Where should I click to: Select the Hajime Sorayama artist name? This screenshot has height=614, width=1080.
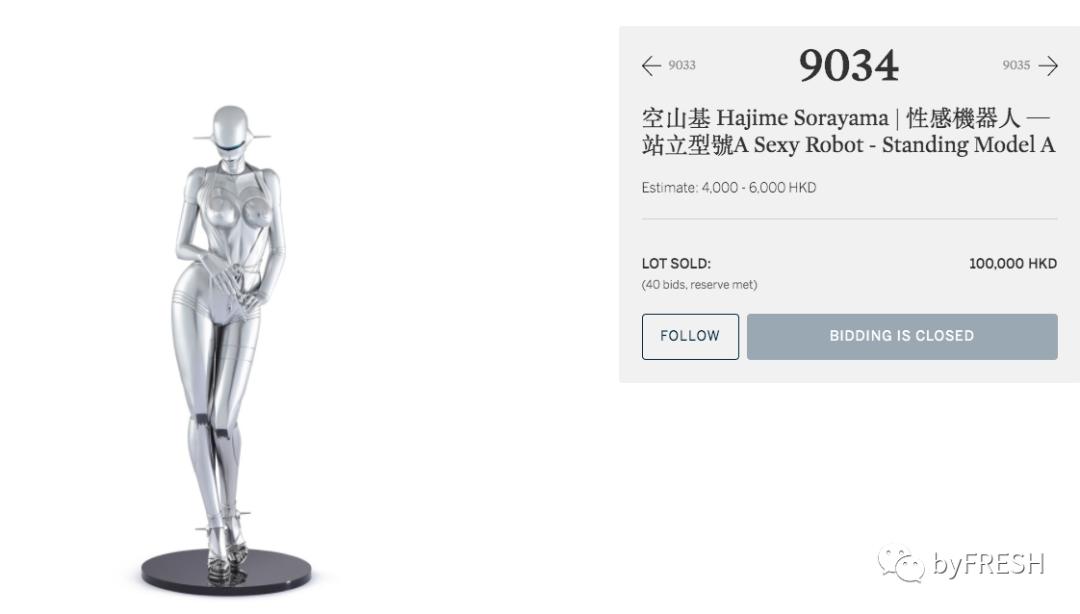[x=802, y=118]
